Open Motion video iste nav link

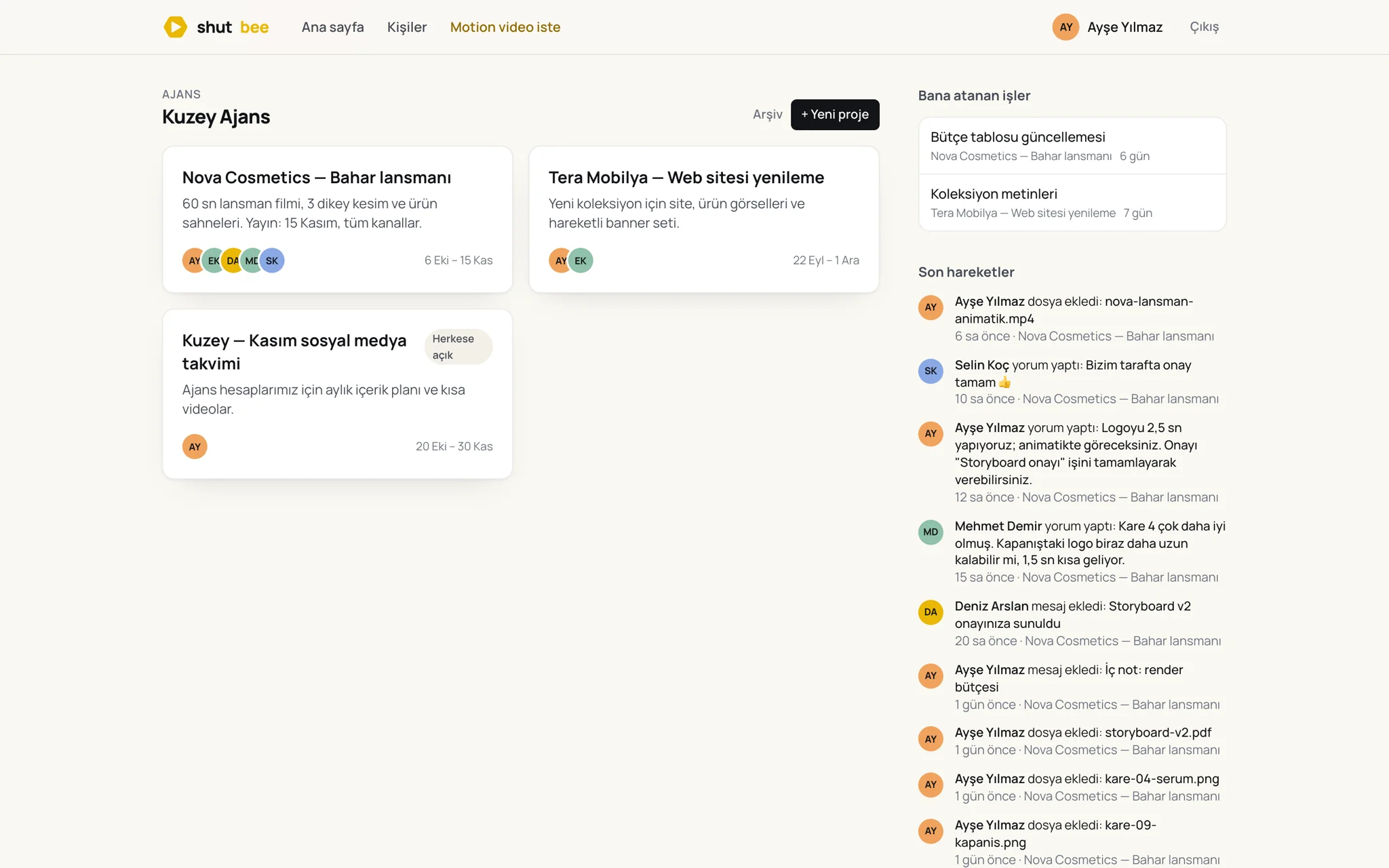pos(505,27)
